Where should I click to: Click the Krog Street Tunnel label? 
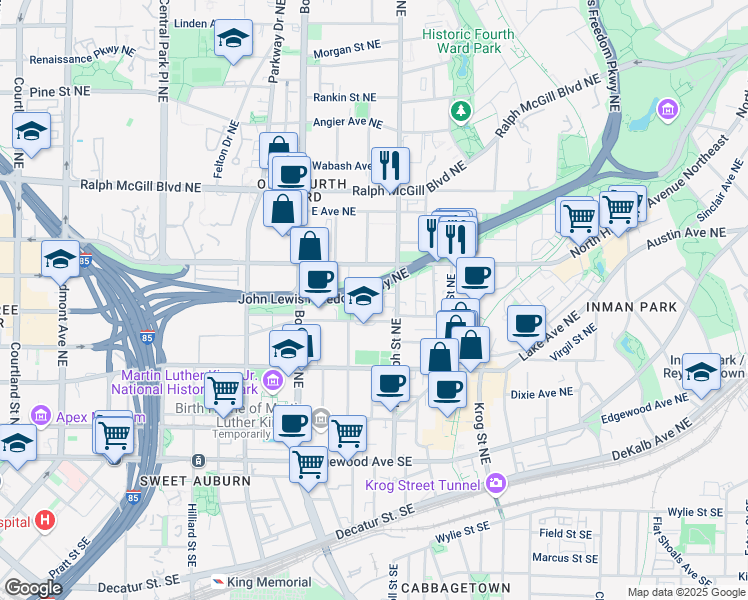click(x=423, y=486)
